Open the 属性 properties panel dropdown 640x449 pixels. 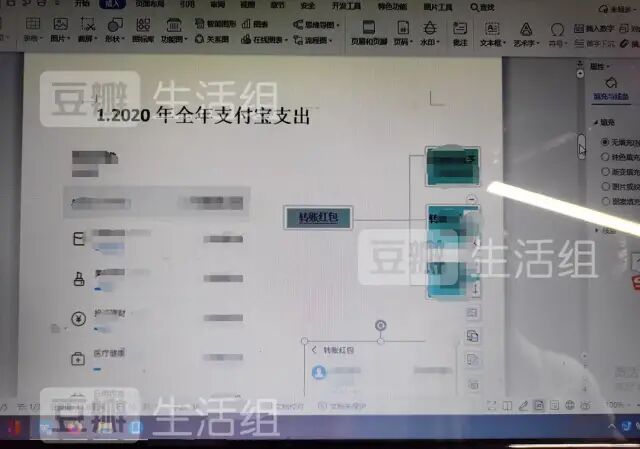click(600, 66)
